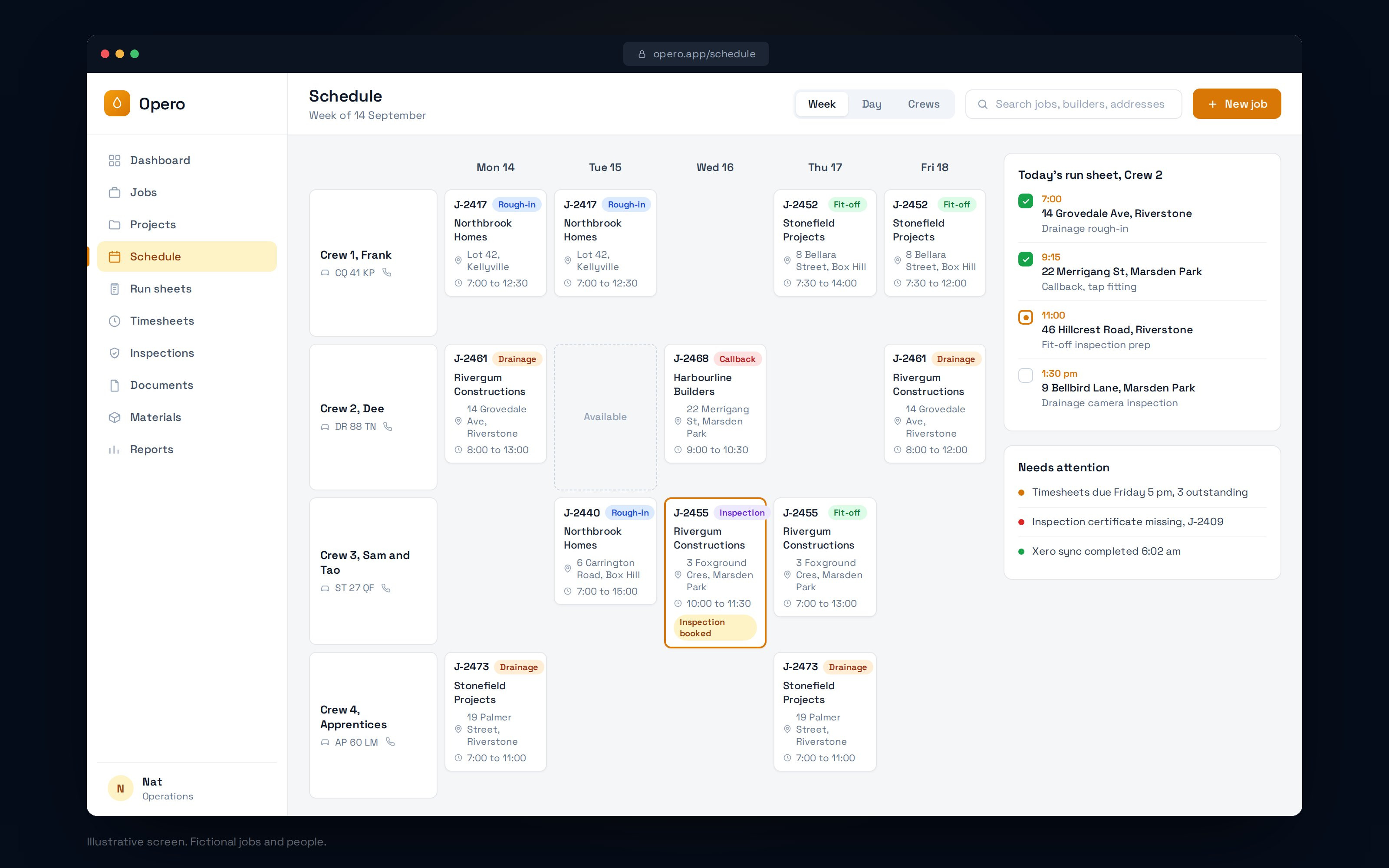Open J-2440 Rough-in card for Northbrook Homes

605,551
